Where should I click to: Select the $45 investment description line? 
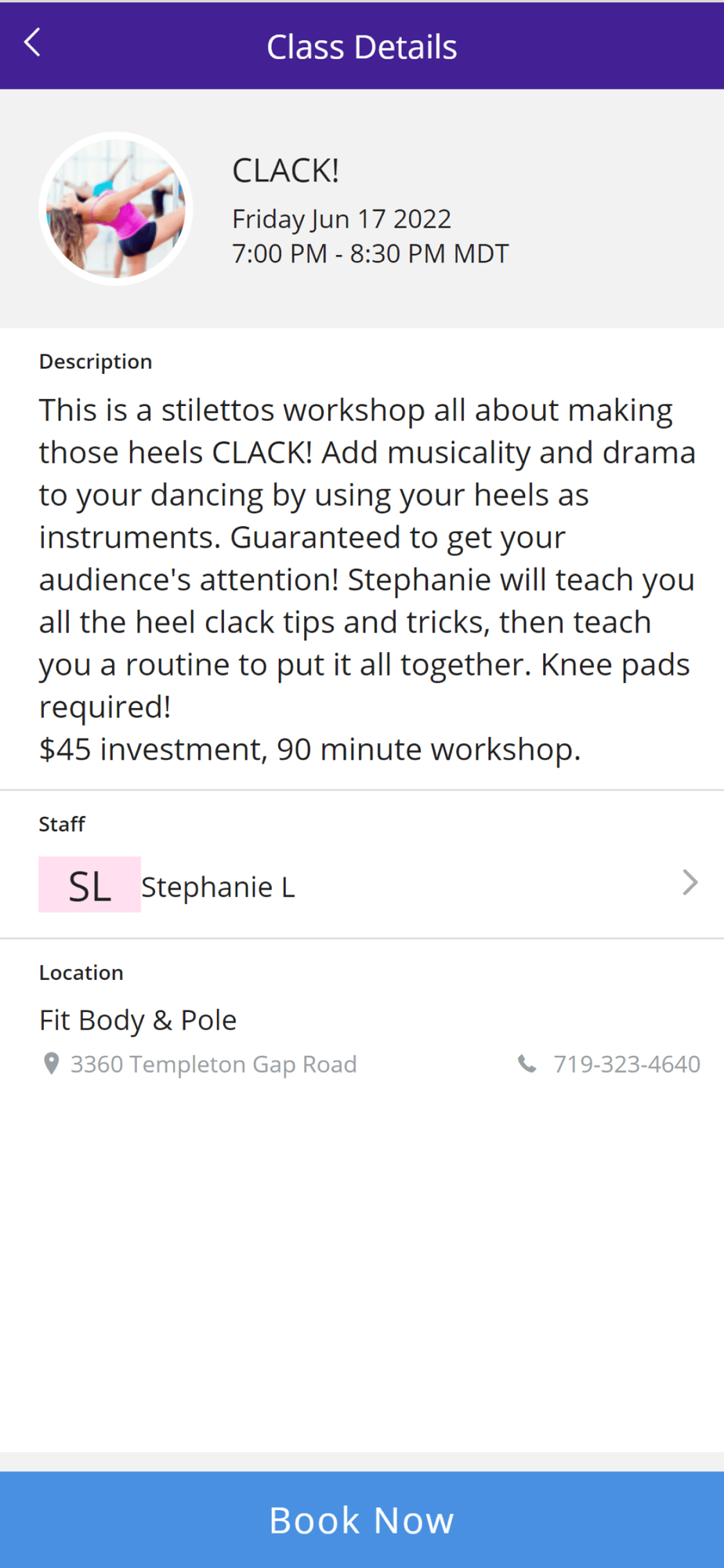point(310,750)
